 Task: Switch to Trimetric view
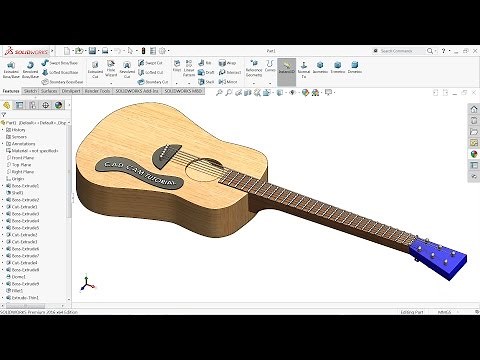[337, 67]
